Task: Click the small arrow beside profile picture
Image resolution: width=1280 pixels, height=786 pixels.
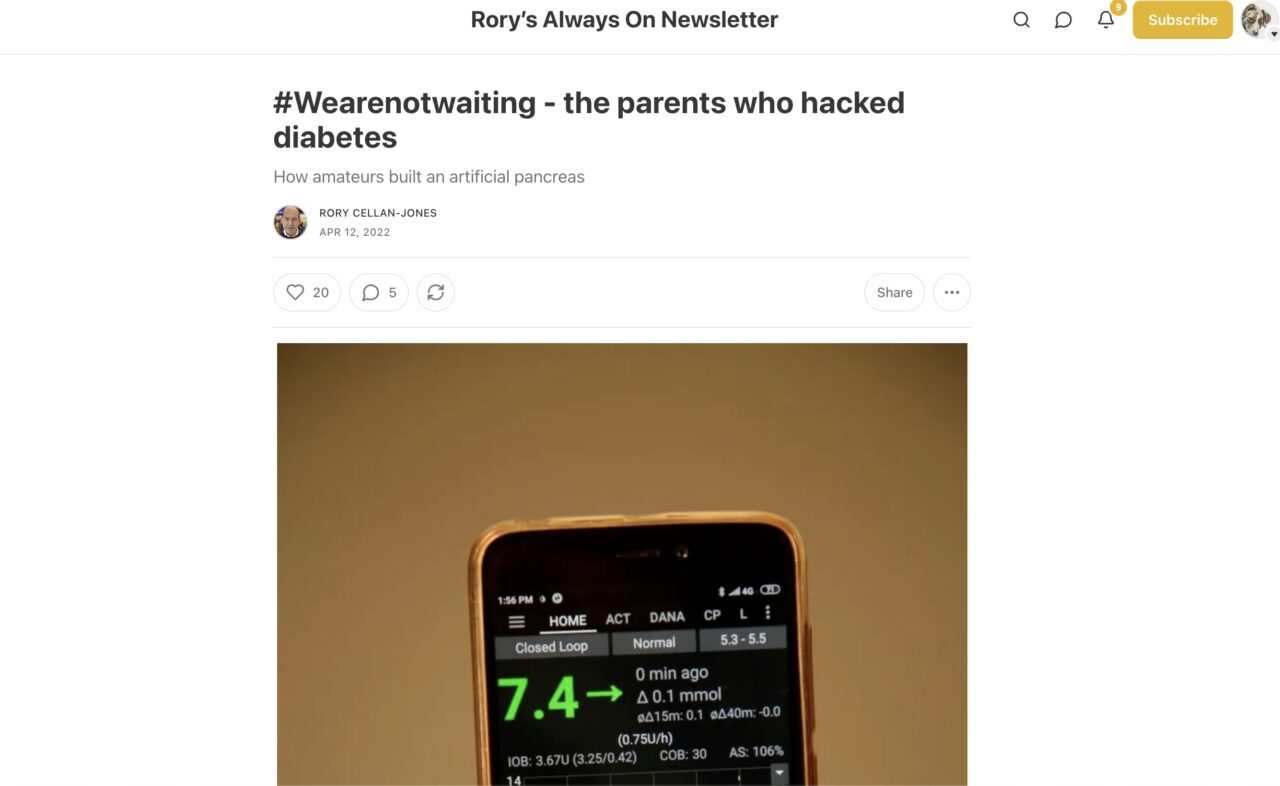Action: [1274, 33]
